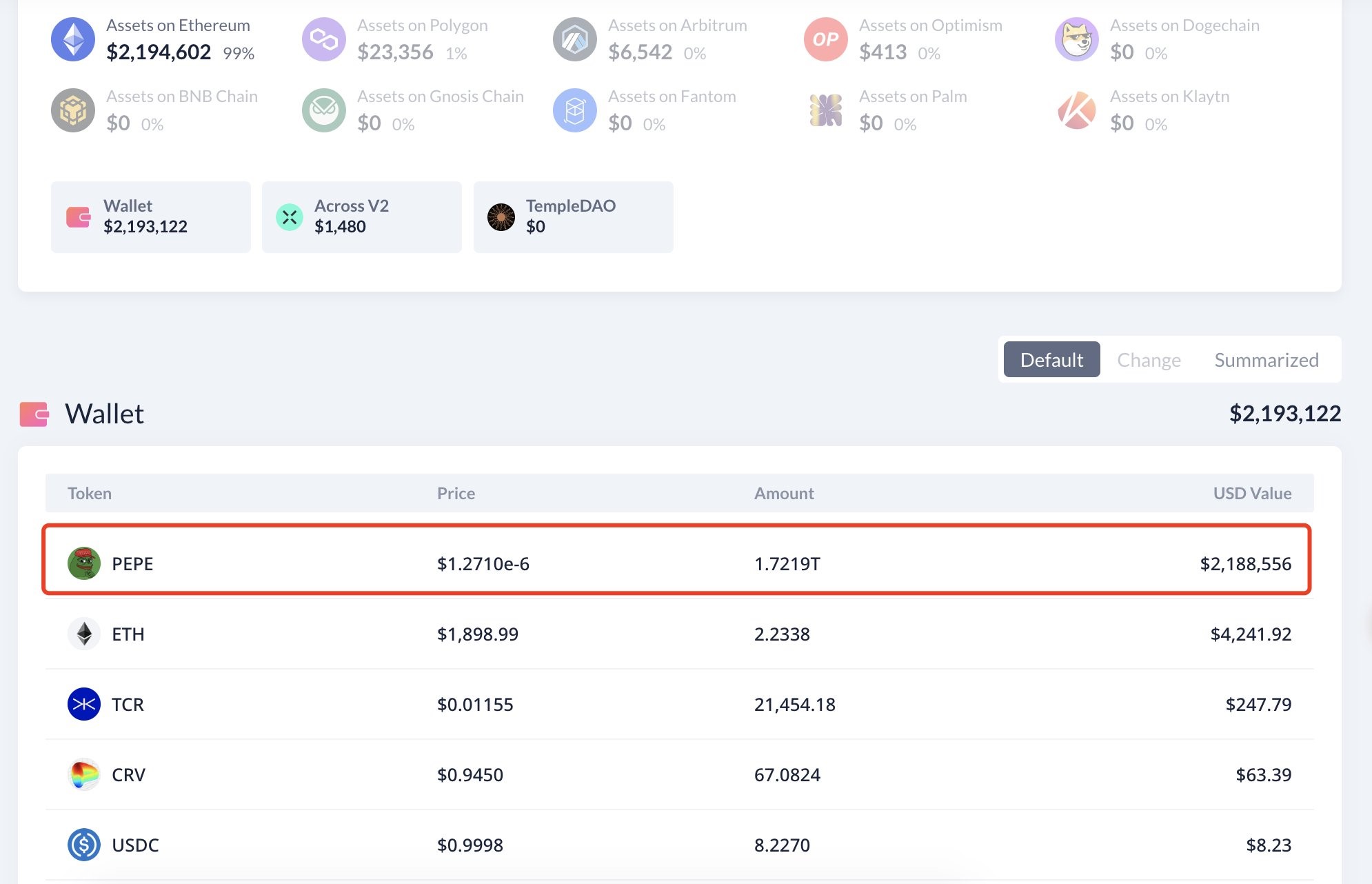Click the Klaytn chain icon

[1077, 110]
